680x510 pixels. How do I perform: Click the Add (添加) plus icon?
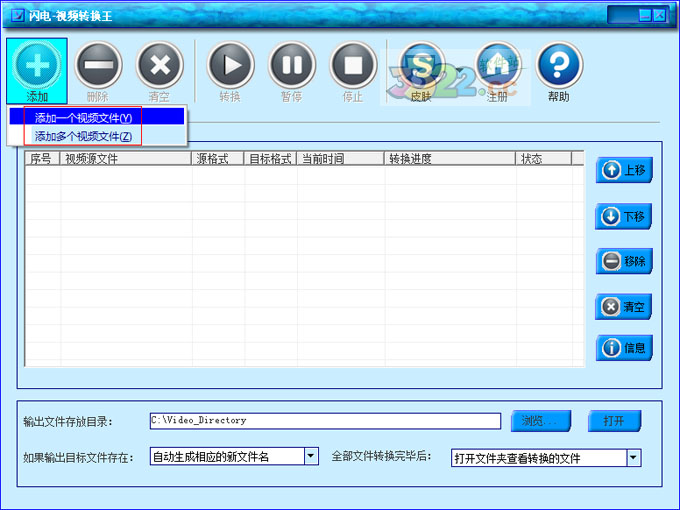click(x=38, y=66)
